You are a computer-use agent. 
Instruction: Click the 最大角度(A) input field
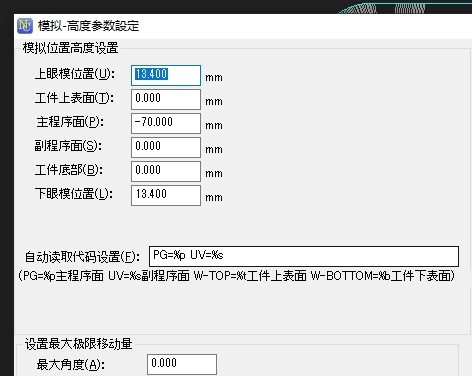[x=182, y=364]
